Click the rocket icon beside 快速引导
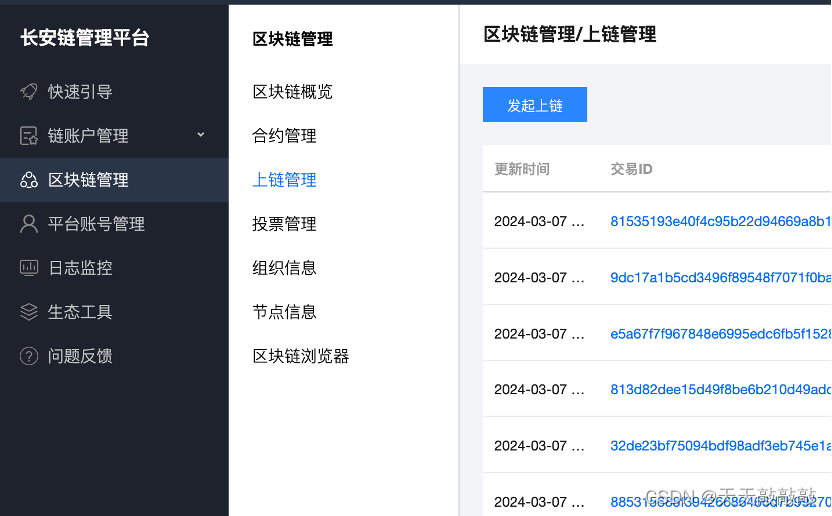Screen dimensions: 832x516 29,92
